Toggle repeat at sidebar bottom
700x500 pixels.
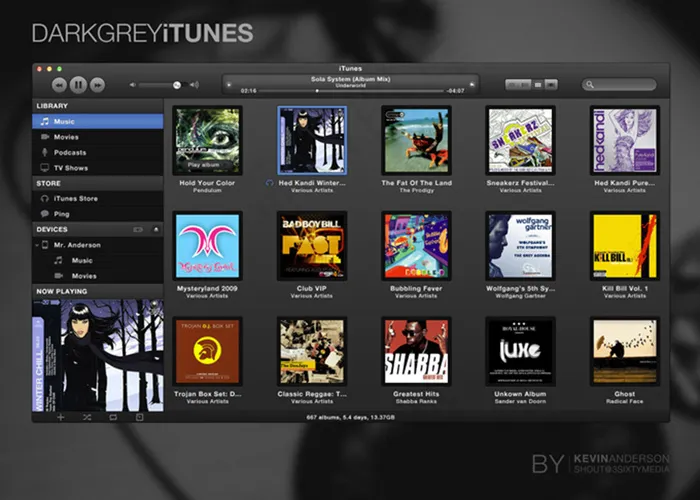[x=113, y=417]
